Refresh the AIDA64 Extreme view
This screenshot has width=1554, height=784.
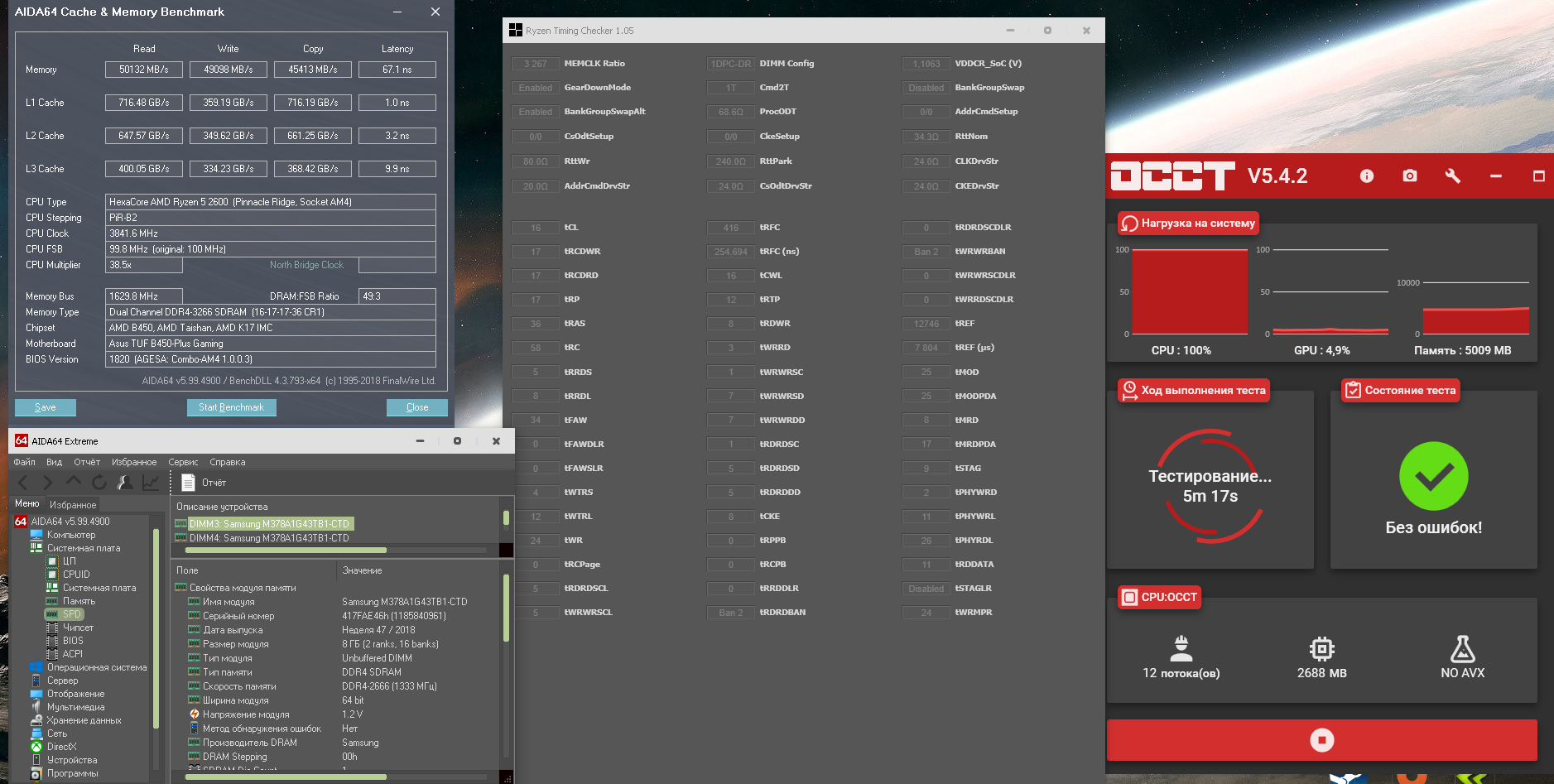[x=99, y=482]
